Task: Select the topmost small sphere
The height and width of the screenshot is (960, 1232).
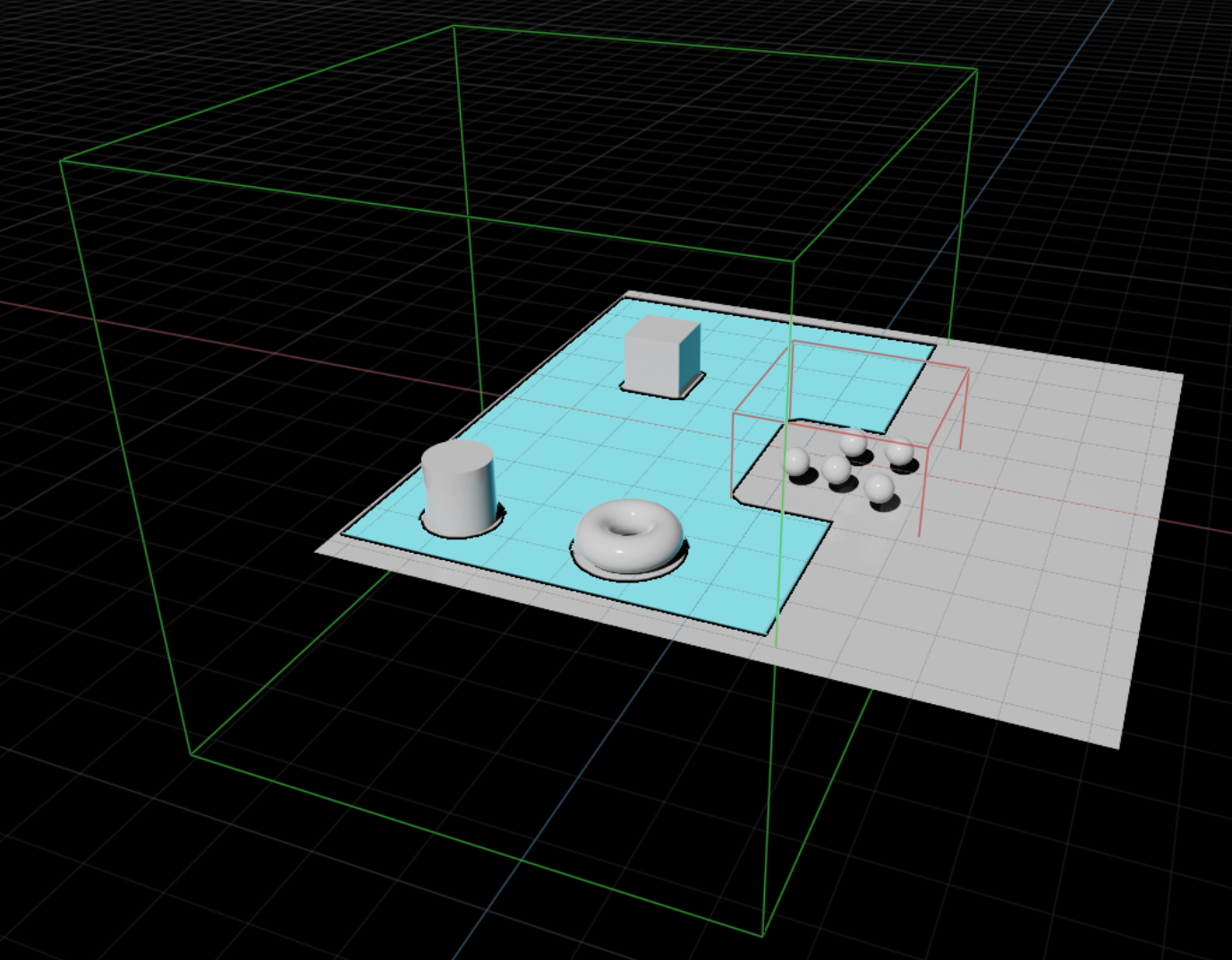Action: [x=854, y=443]
